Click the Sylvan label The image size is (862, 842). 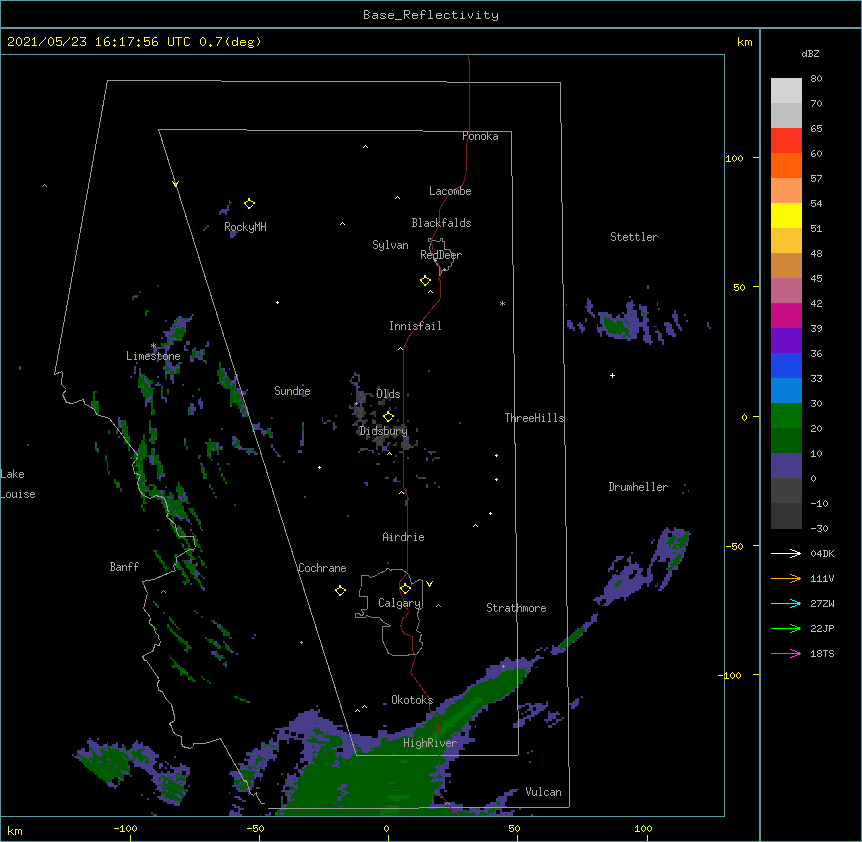click(390, 245)
